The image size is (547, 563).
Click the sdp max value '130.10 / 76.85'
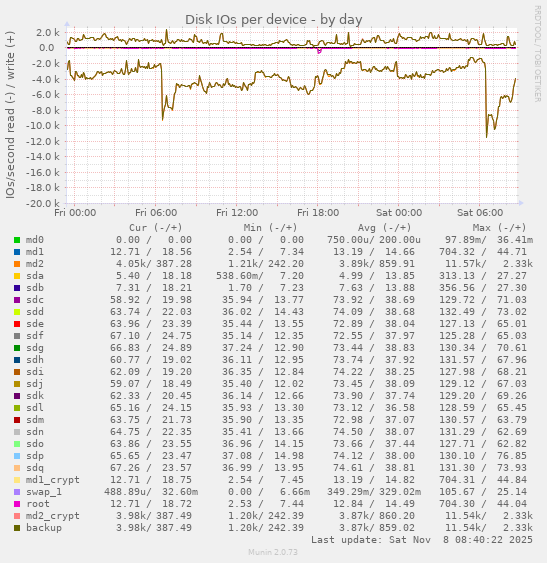pyautogui.click(x=483, y=456)
